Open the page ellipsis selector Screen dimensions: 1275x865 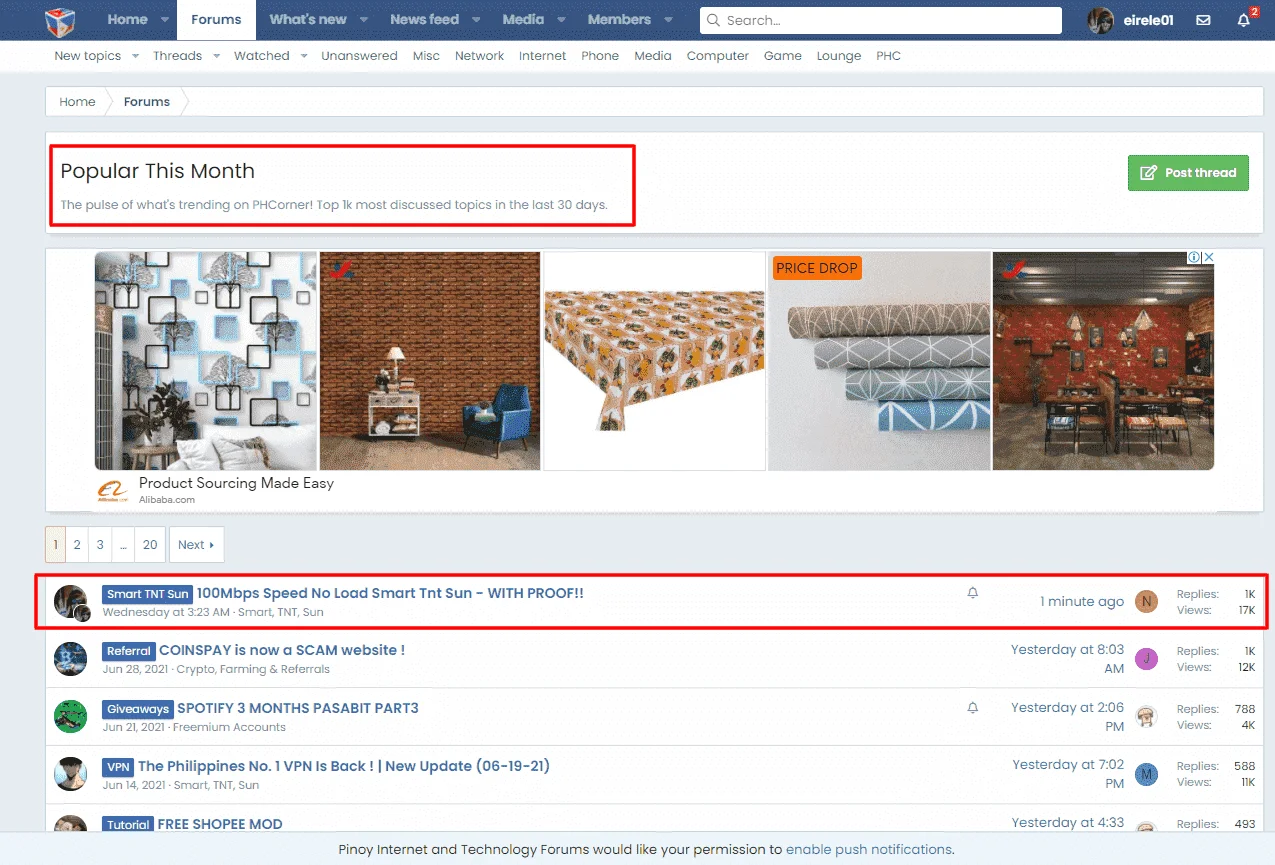pyautogui.click(x=123, y=545)
